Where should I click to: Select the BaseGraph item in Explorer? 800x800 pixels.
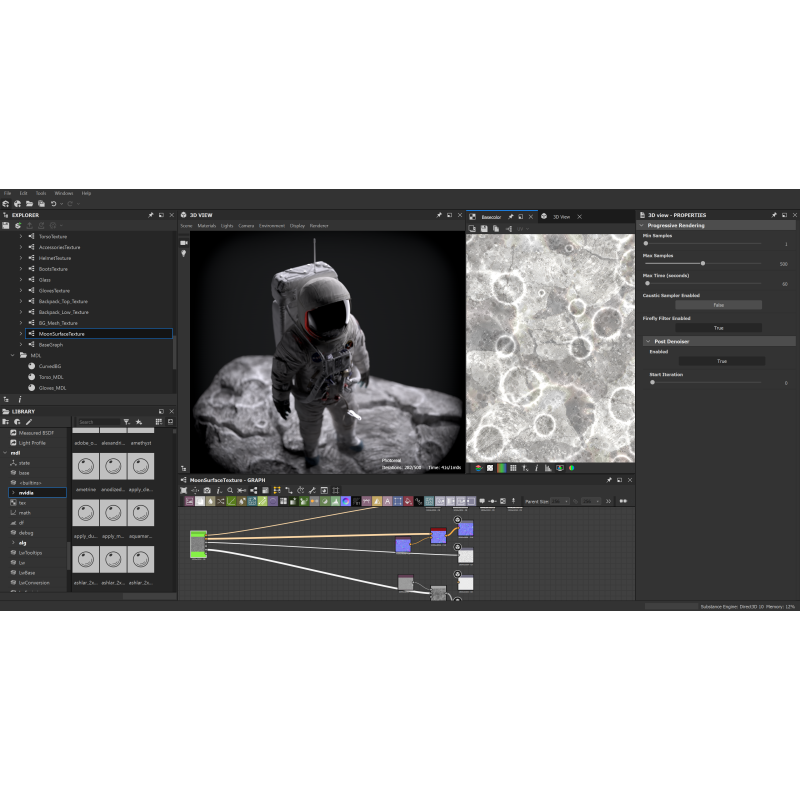pos(51,344)
